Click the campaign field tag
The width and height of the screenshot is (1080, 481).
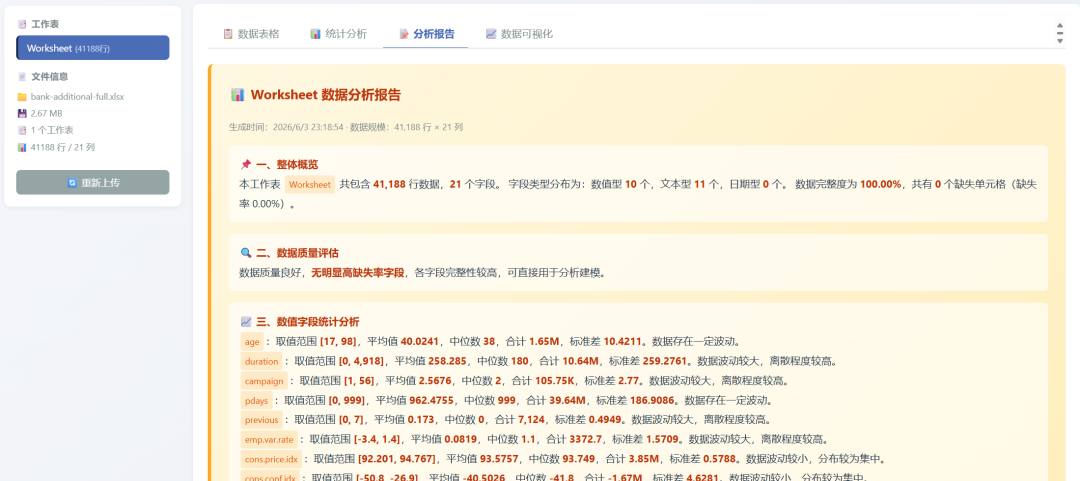(x=264, y=380)
